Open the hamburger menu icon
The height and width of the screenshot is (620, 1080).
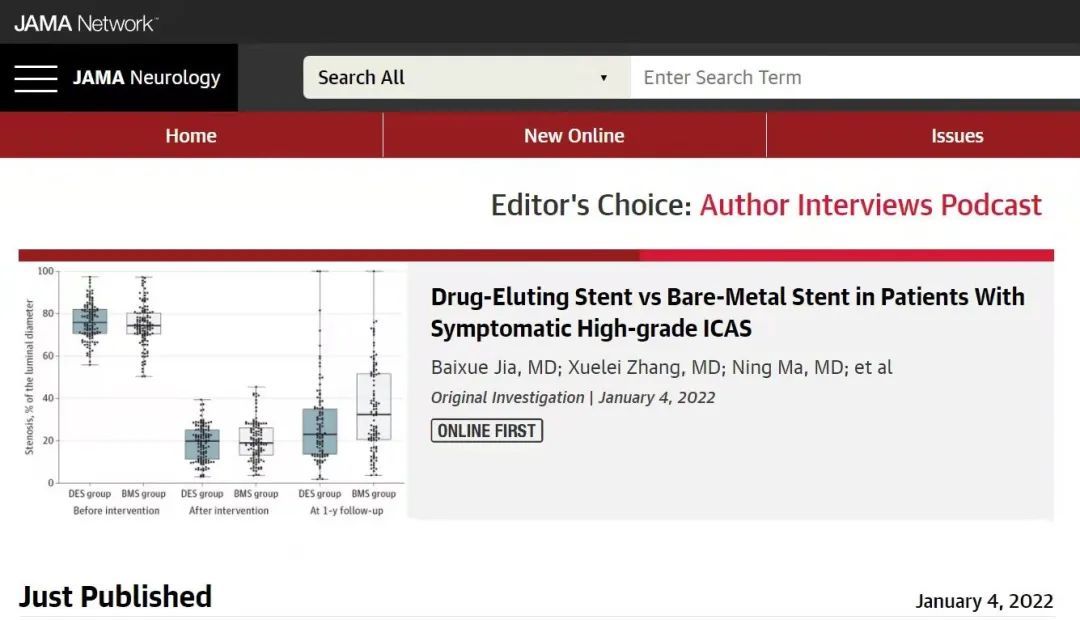coord(36,78)
